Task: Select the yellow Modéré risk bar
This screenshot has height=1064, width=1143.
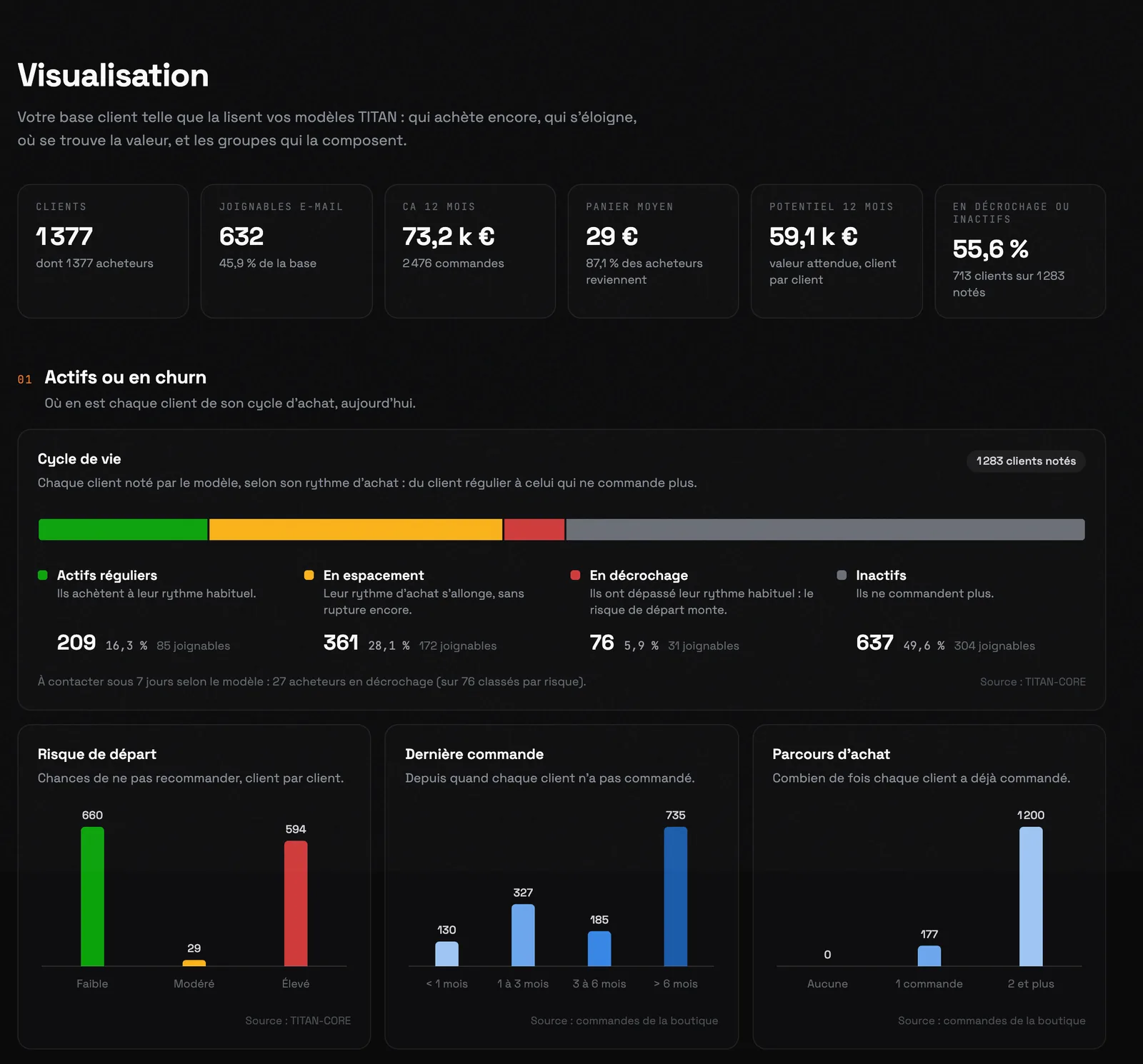Action: 194,963
